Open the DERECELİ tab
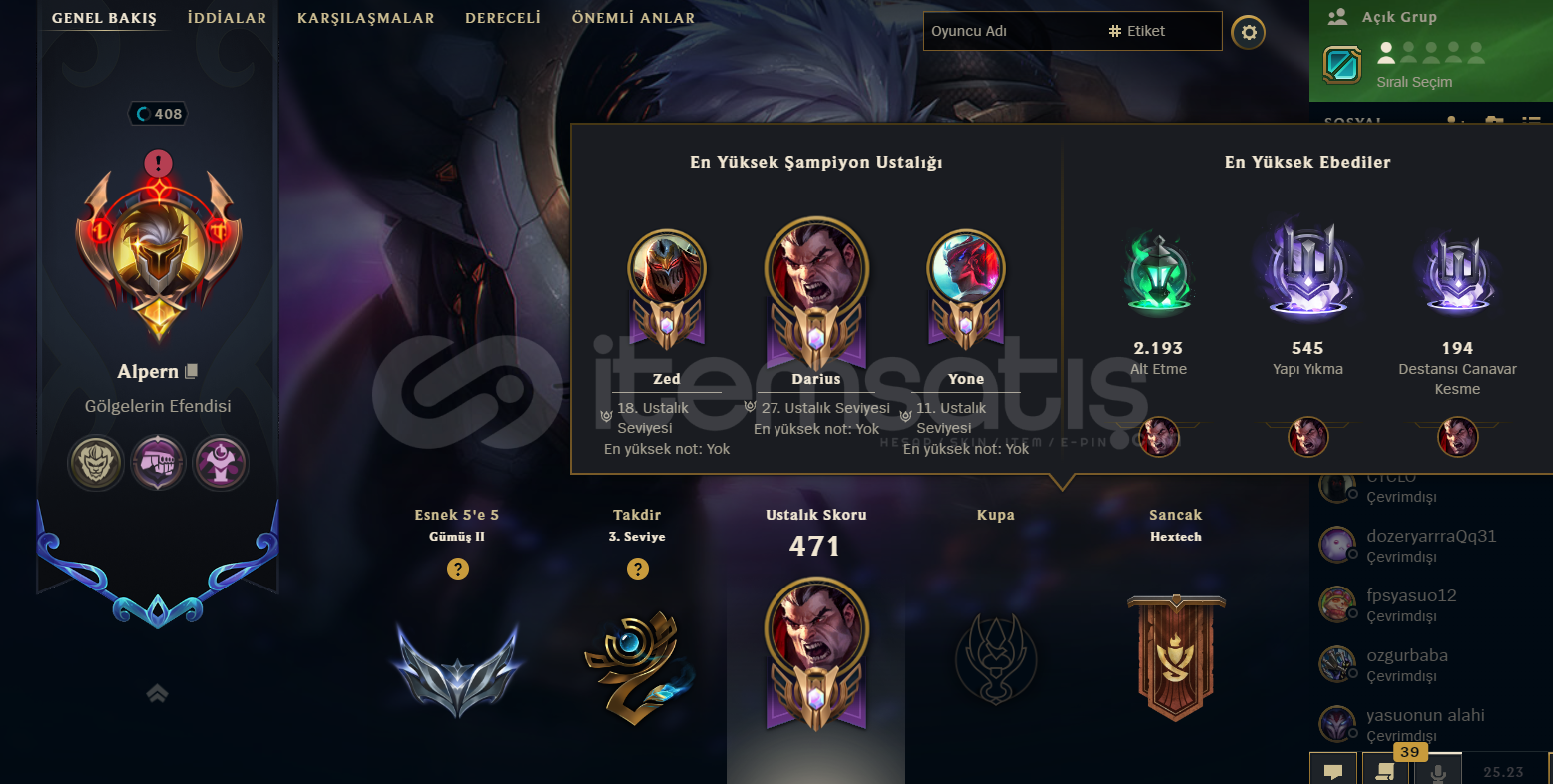The height and width of the screenshot is (784, 1553). 503,18
